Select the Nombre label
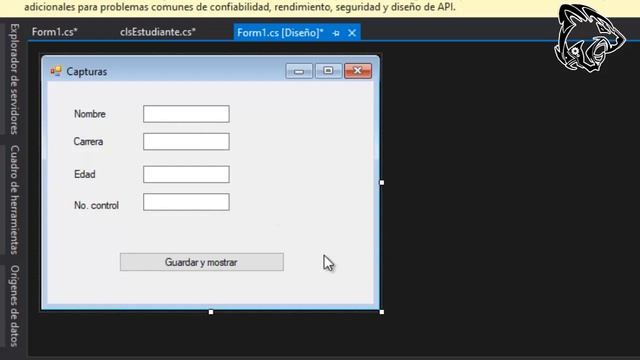The image size is (640, 360). (90, 114)
